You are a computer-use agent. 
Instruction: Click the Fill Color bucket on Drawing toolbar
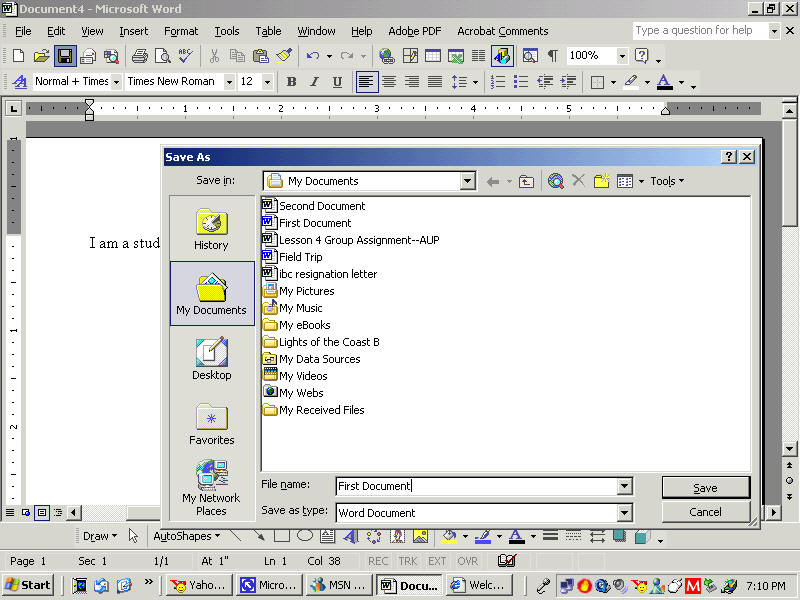click(x=449, y=536)
